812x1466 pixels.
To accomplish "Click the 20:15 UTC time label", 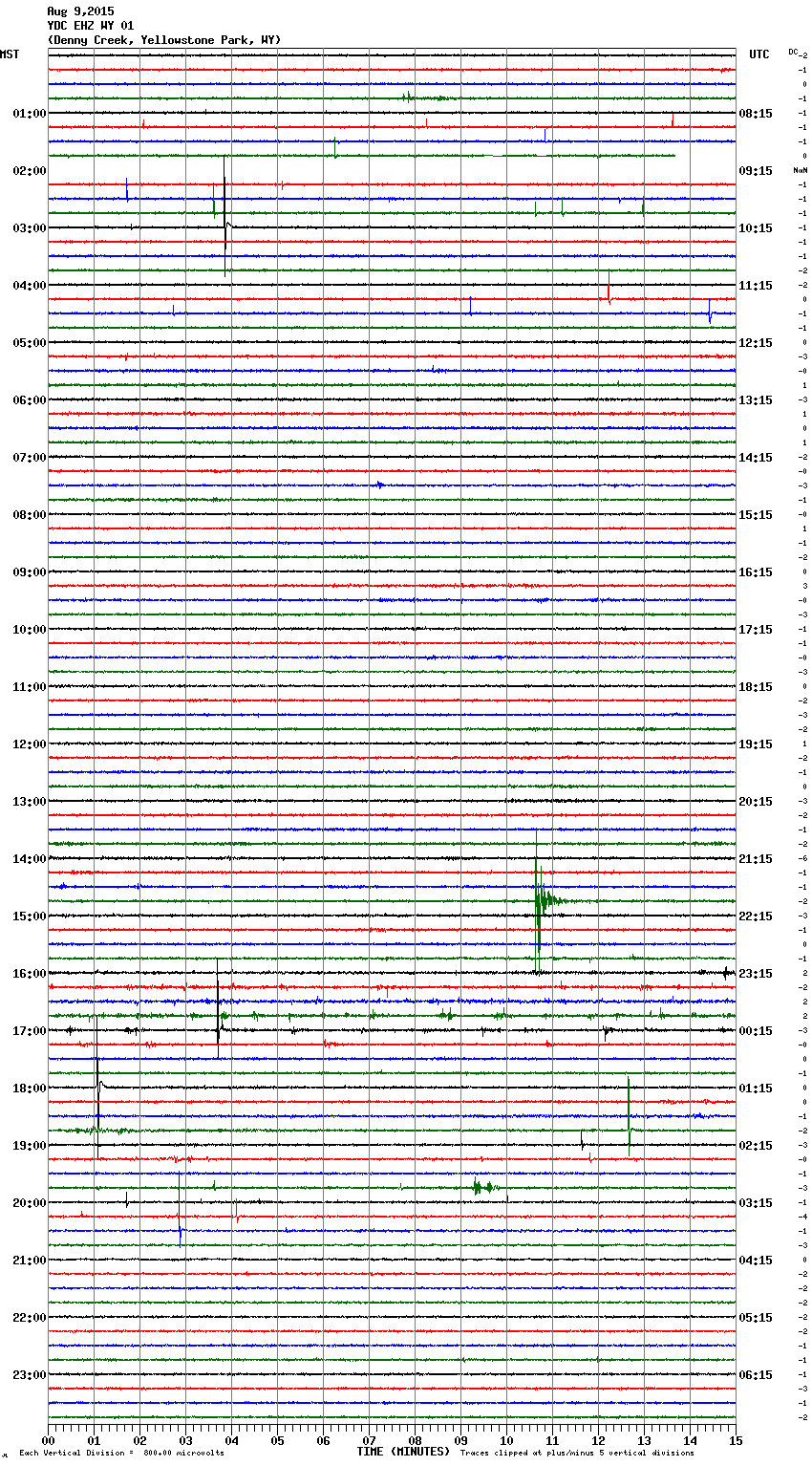I will (756, 802).
